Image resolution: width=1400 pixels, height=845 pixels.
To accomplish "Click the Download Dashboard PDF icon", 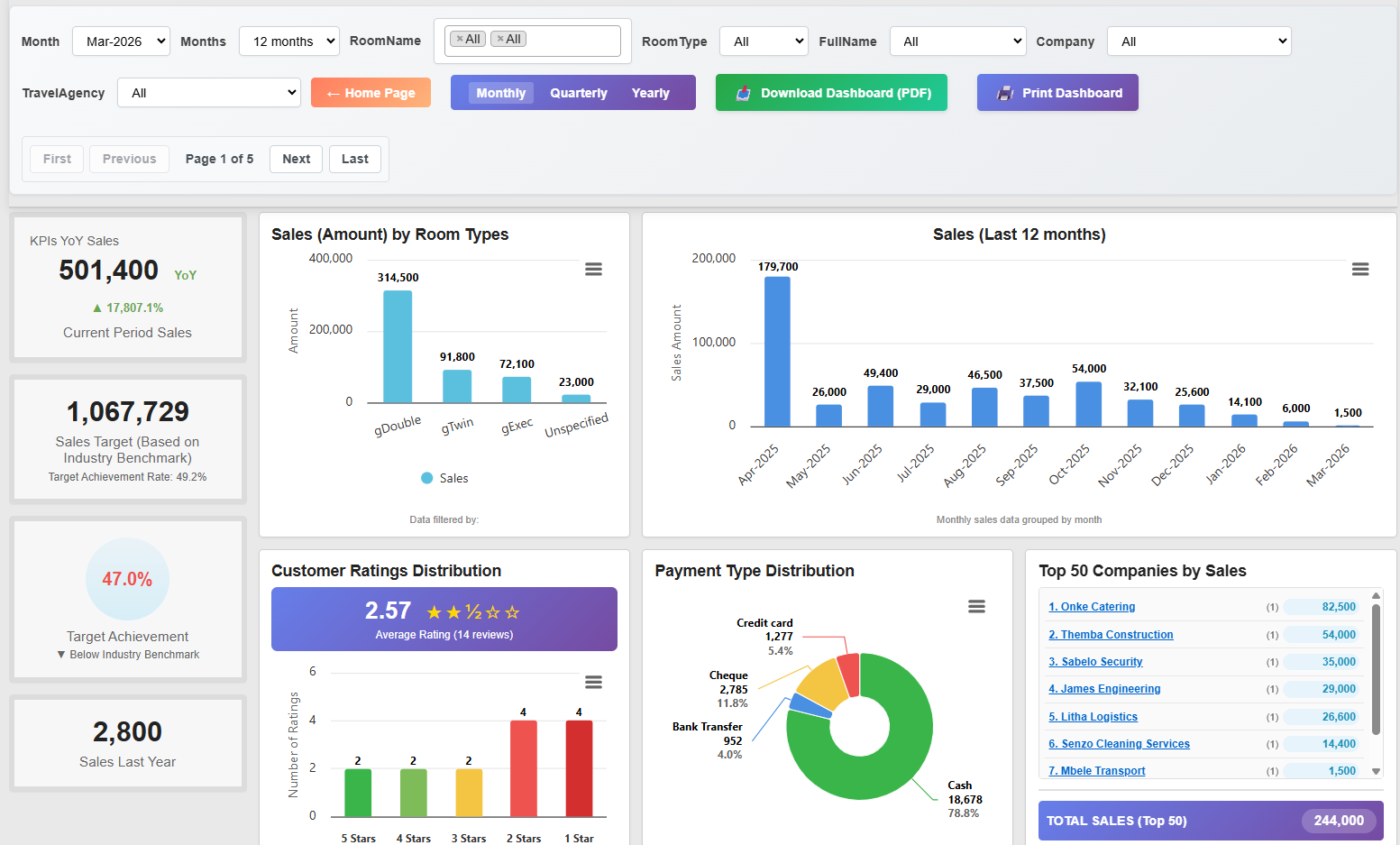I will click(x=744, y=93).
